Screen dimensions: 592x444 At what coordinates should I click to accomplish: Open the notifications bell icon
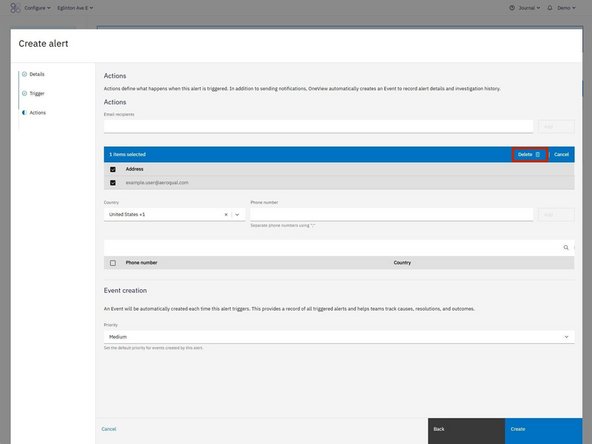point(550,8)
